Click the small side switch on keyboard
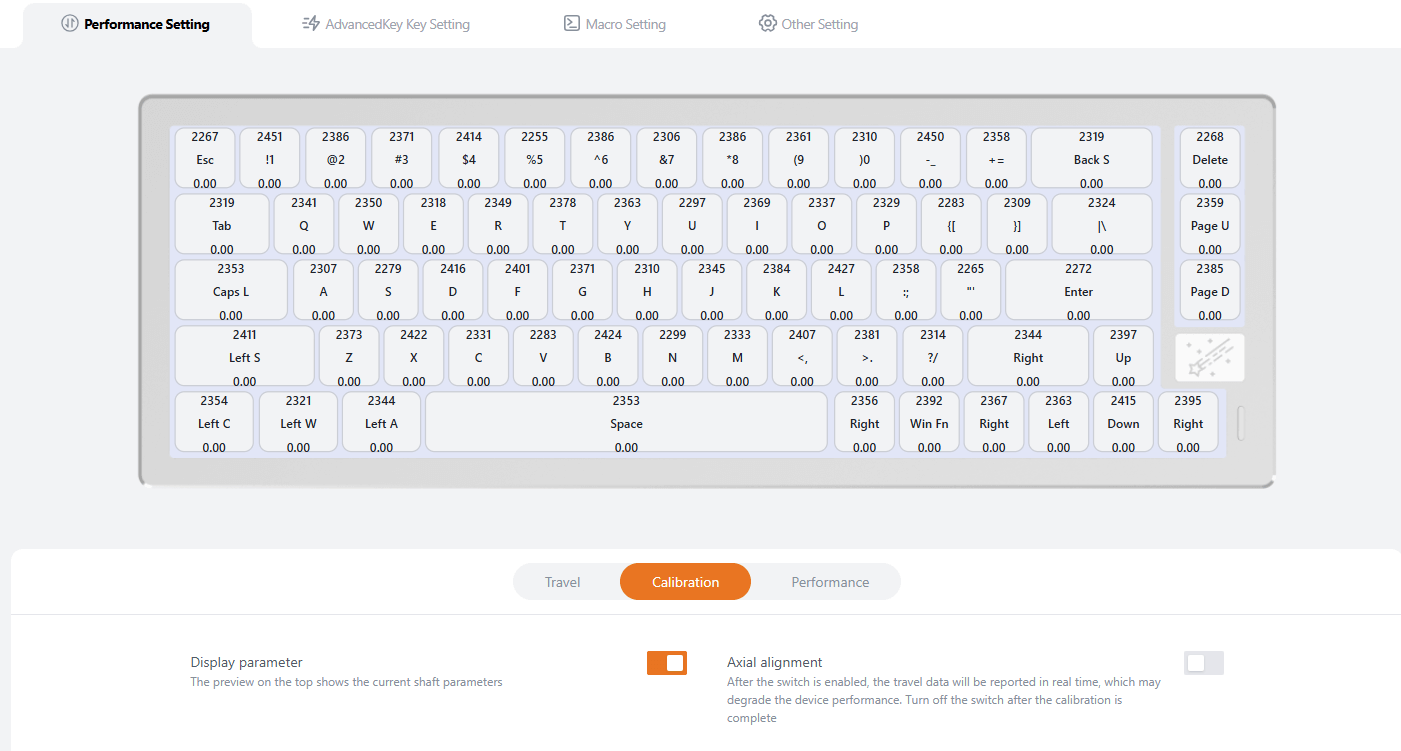The image size is (1401, 751). point(1242,423)
